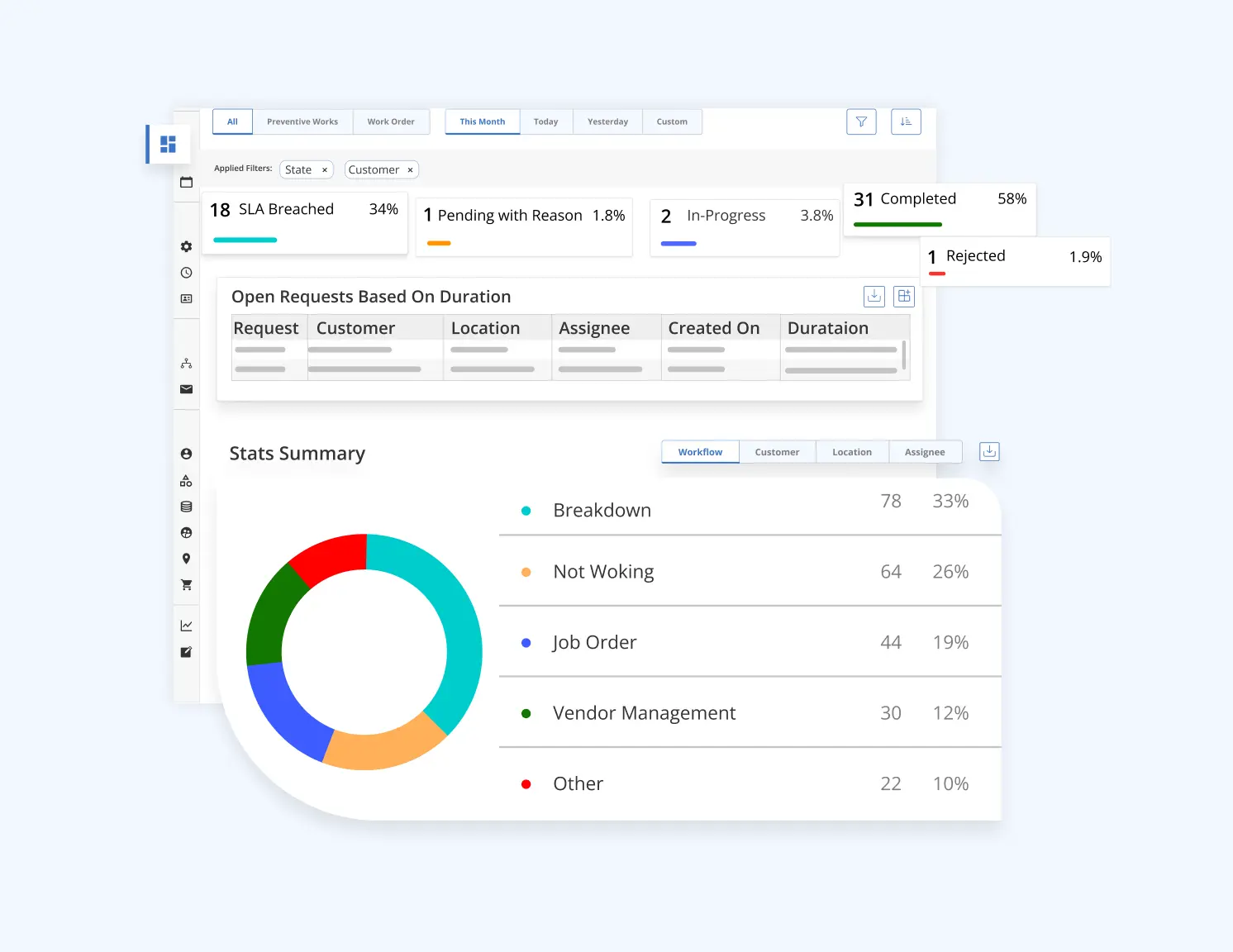Open the Completed status card
Image resolution: width=1233 pixels, height=952 pixels.
[x=939, y=208]
